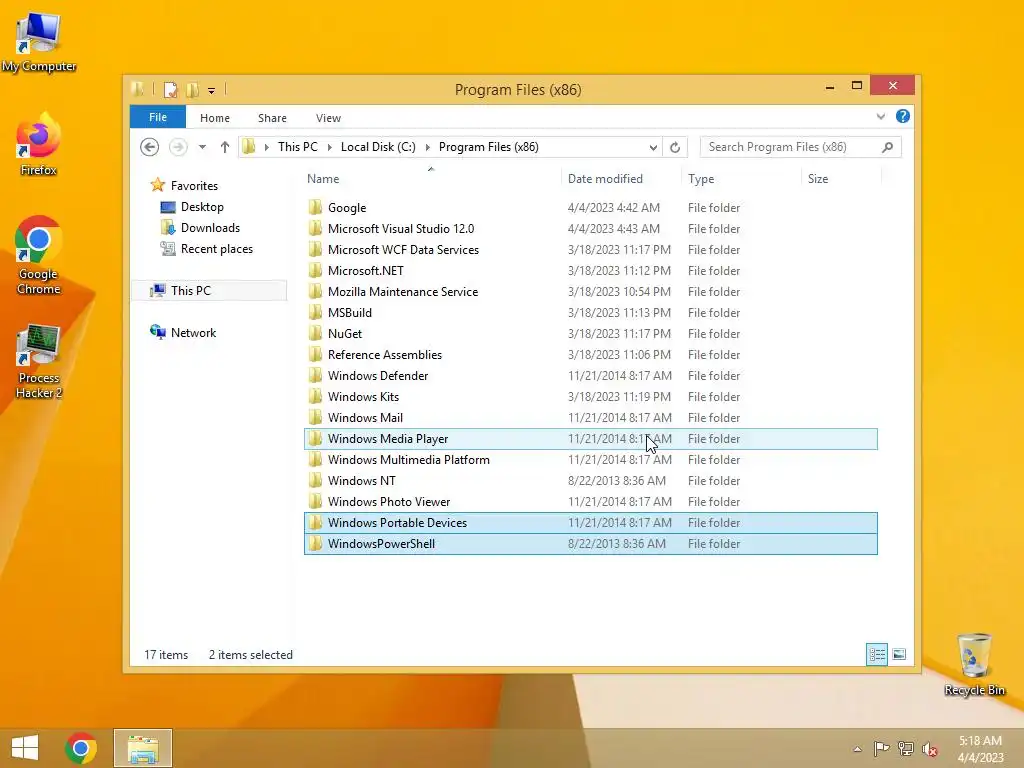Select the Reference Assemblies folder
Viewport: 1024px width, 768px height.
(590, 355)
